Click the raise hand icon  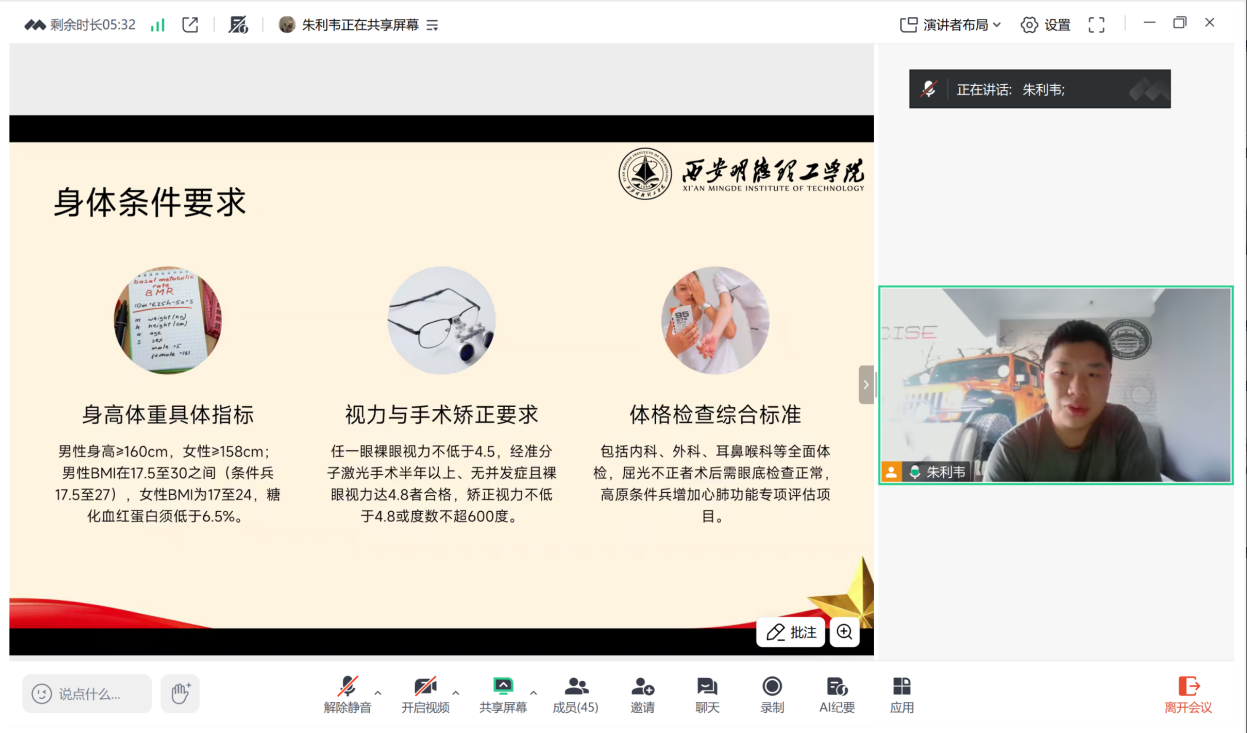click(181, 693)
